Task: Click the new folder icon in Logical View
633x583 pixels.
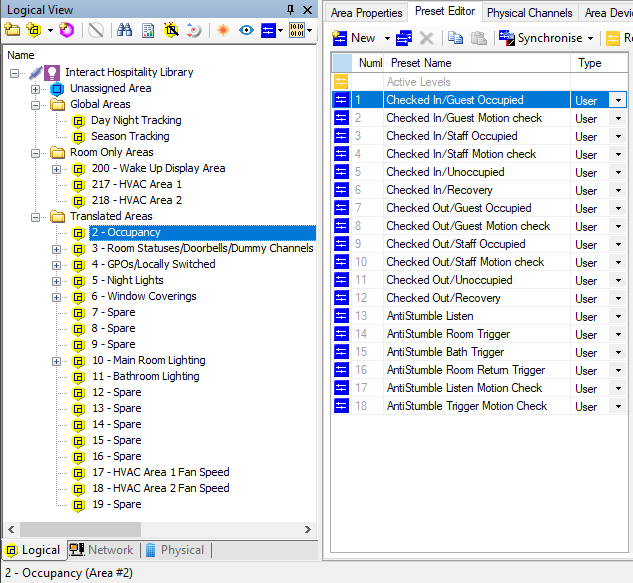Action: [x=13, y=30]
